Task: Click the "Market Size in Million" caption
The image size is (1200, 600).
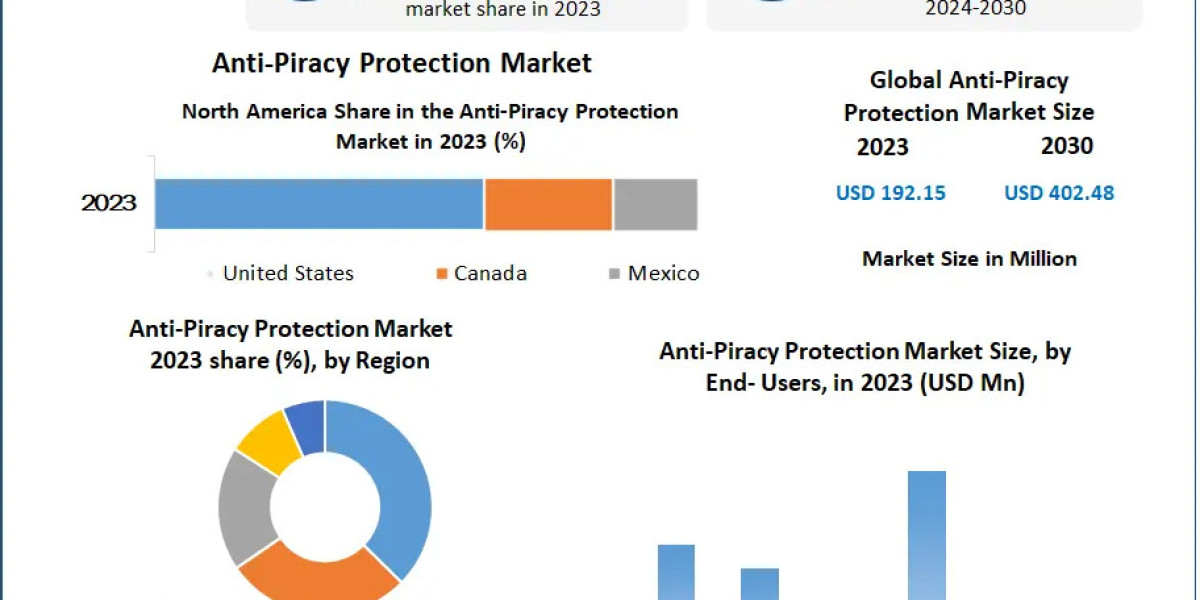Action: (x=969, y=259)
